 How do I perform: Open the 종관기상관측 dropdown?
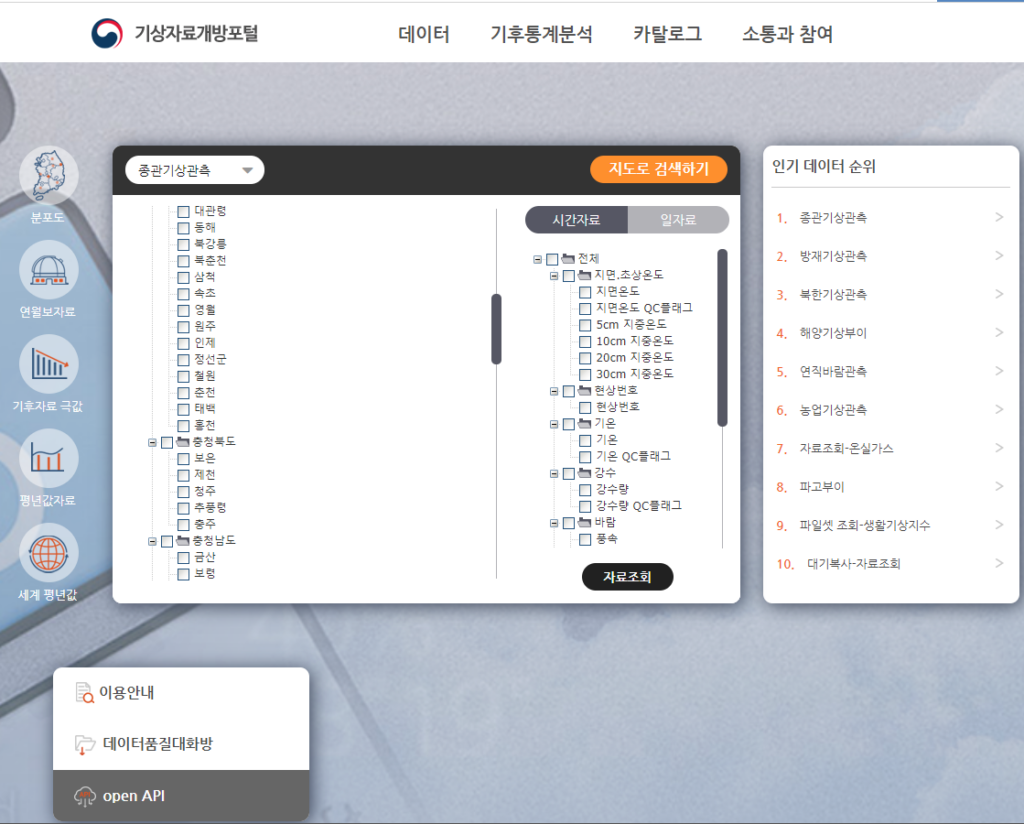pos(195,170)
